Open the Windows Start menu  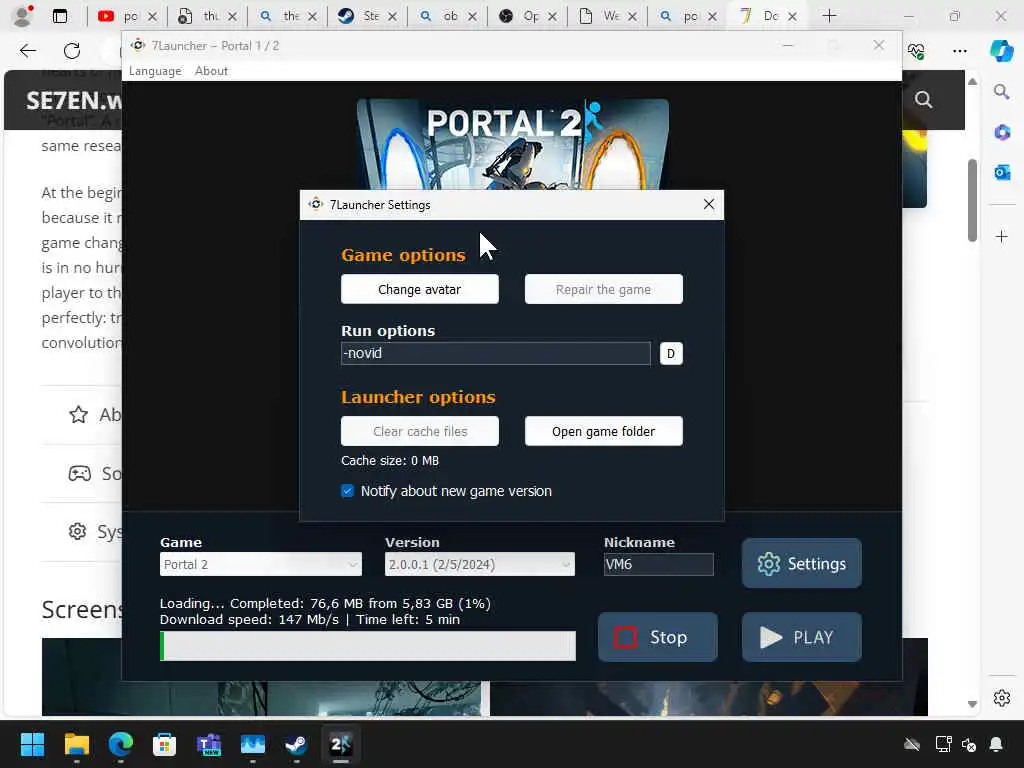(x=32, y=744)
